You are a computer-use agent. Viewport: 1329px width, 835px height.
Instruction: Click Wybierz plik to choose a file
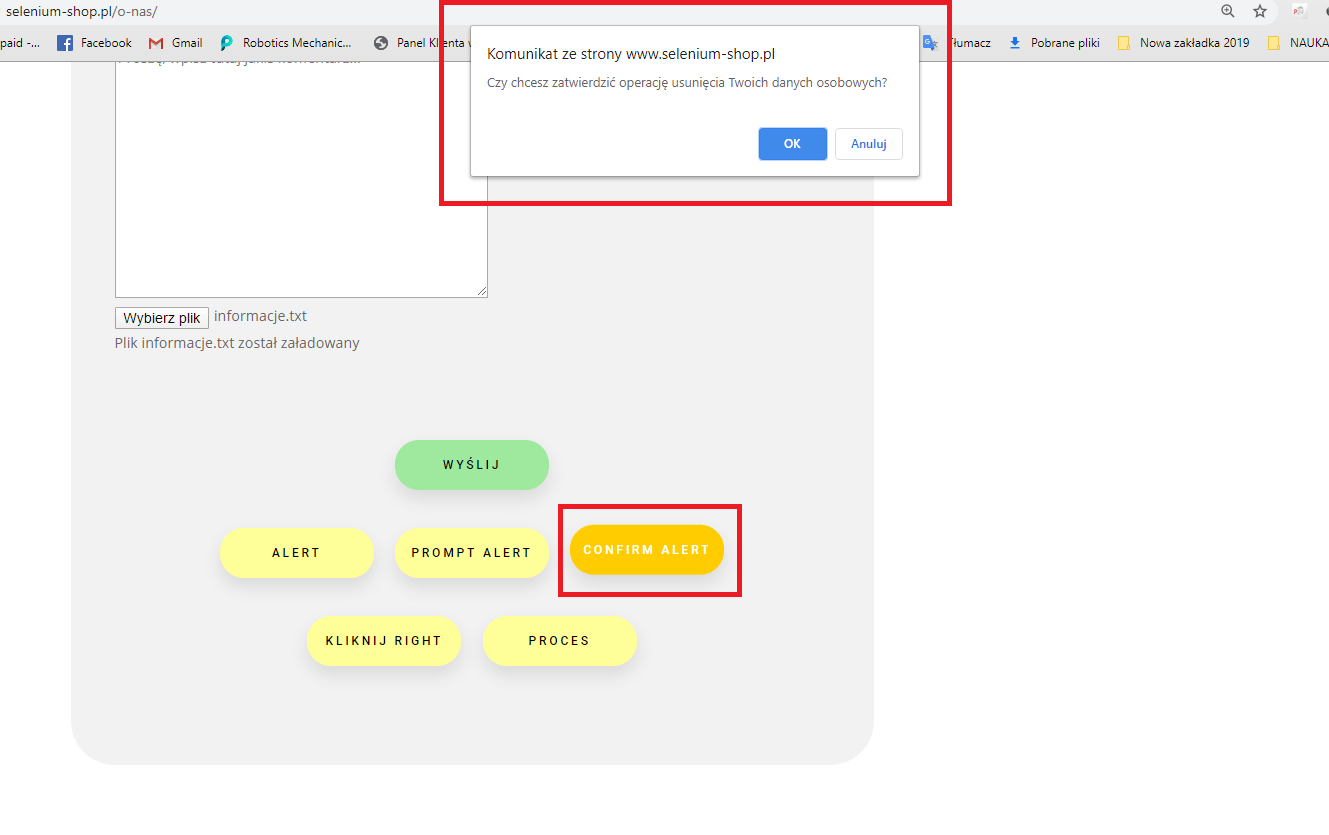162,318
